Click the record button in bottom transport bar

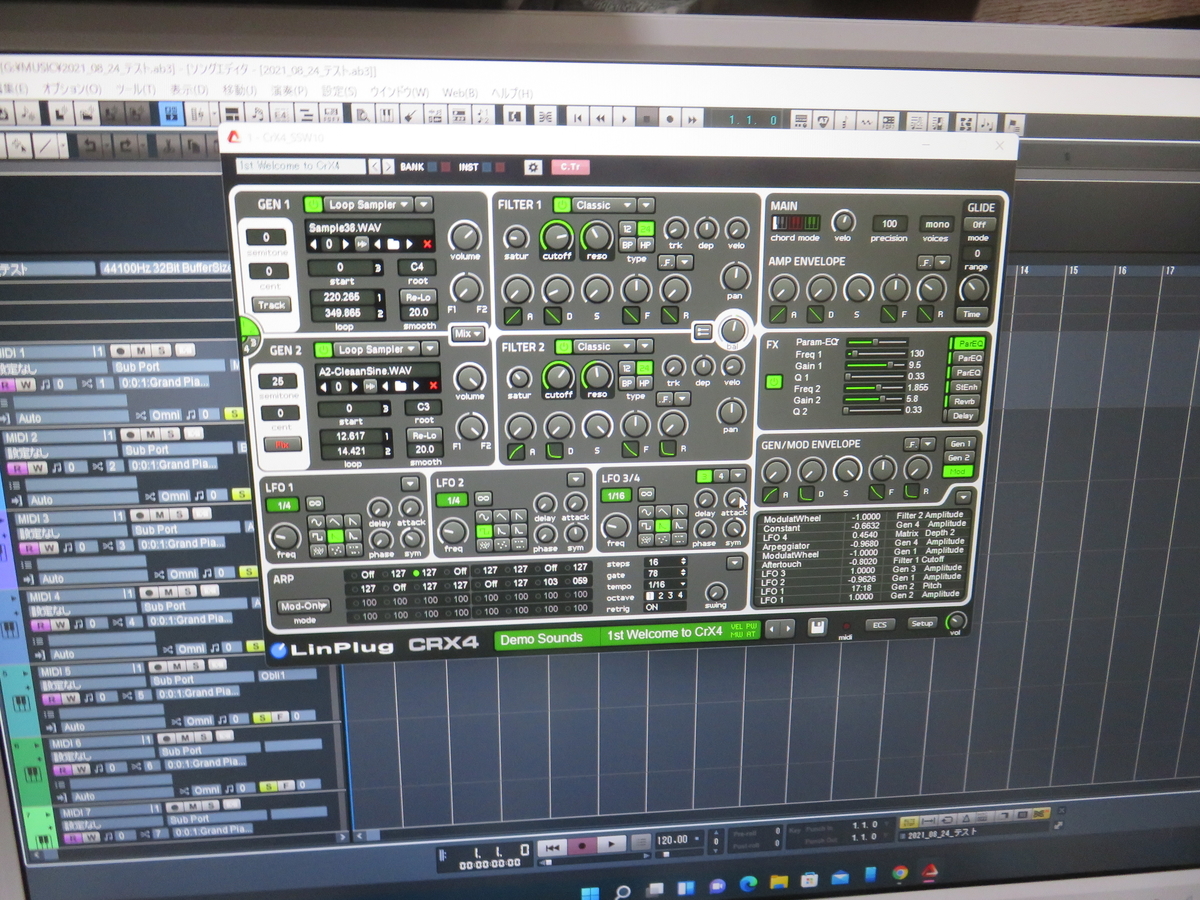(x=583, y=846)
